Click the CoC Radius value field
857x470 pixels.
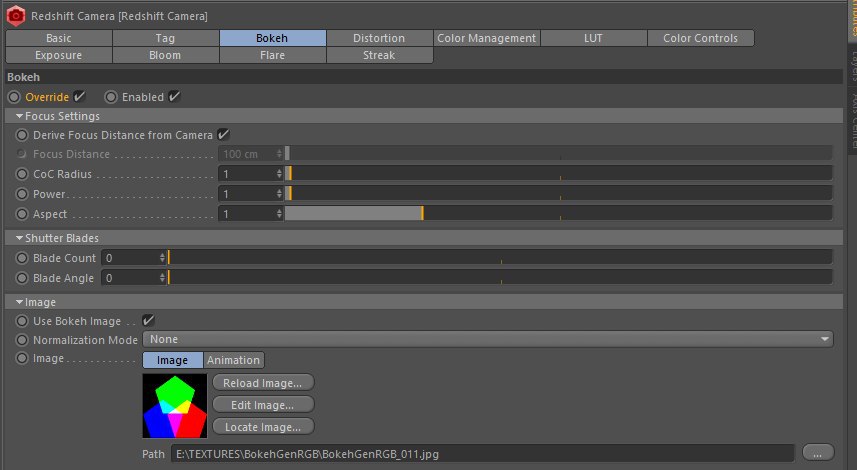(247, 174)
